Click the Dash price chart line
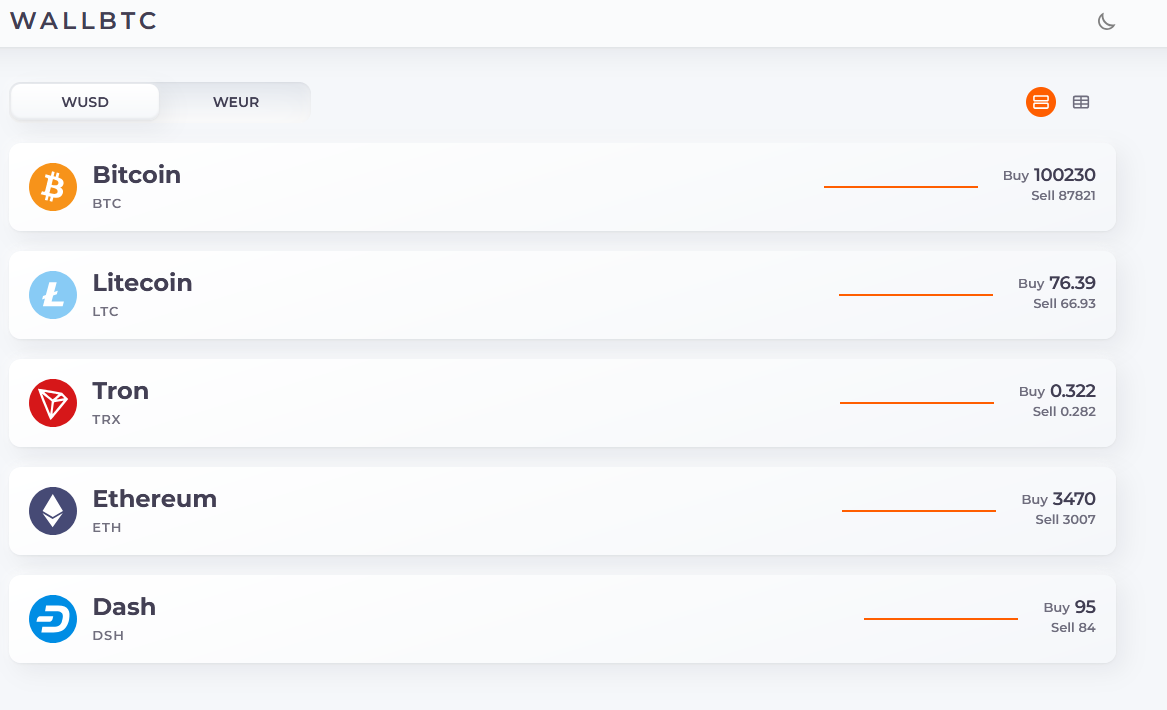 pyautogui.click(x=940, y=619)
